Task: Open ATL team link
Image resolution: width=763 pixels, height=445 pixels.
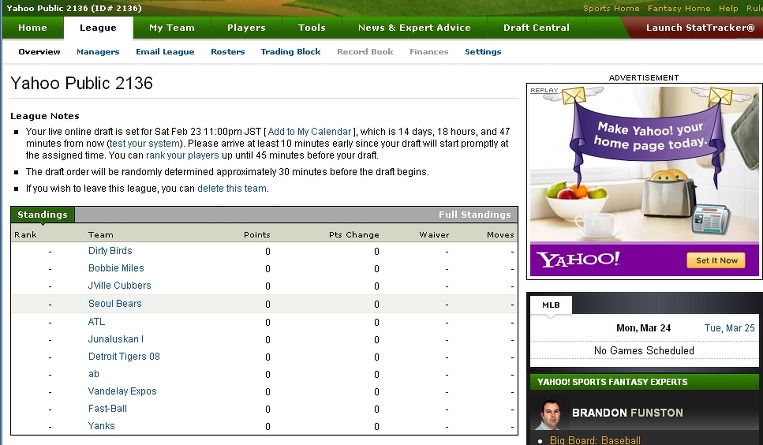Action: (96, 322)
